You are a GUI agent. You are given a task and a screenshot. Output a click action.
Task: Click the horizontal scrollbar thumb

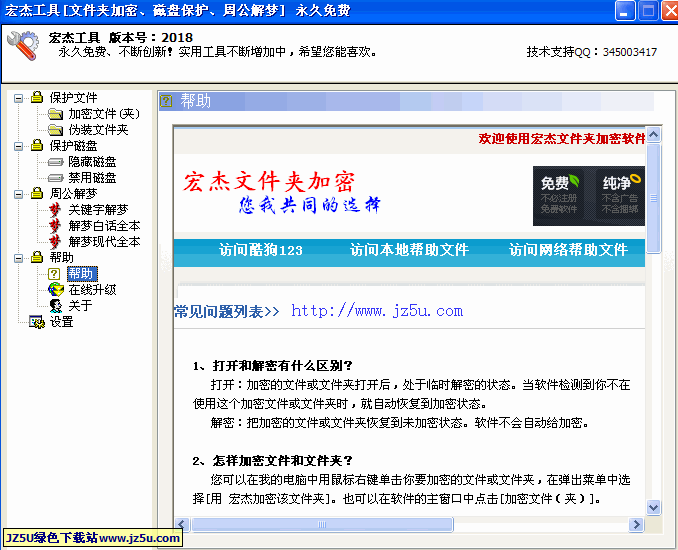tap(322, 525)
